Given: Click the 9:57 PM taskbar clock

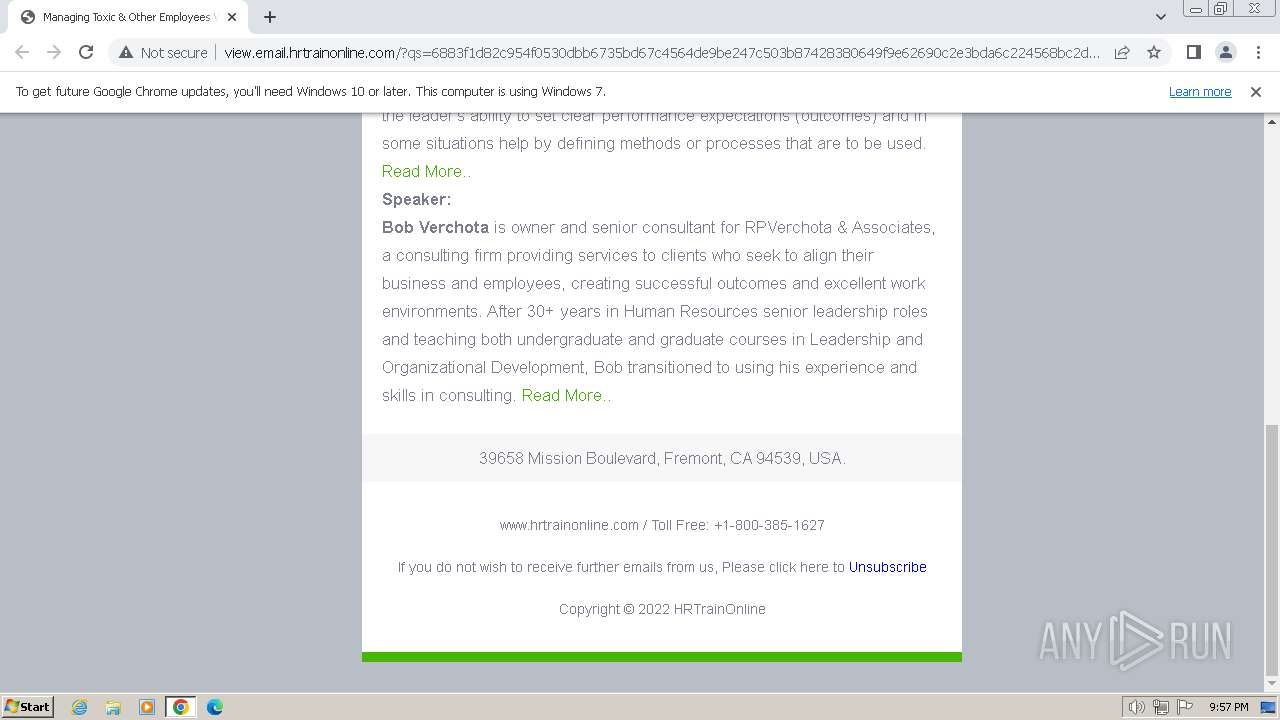Looking at the screenshot, I should (1228, 707).
